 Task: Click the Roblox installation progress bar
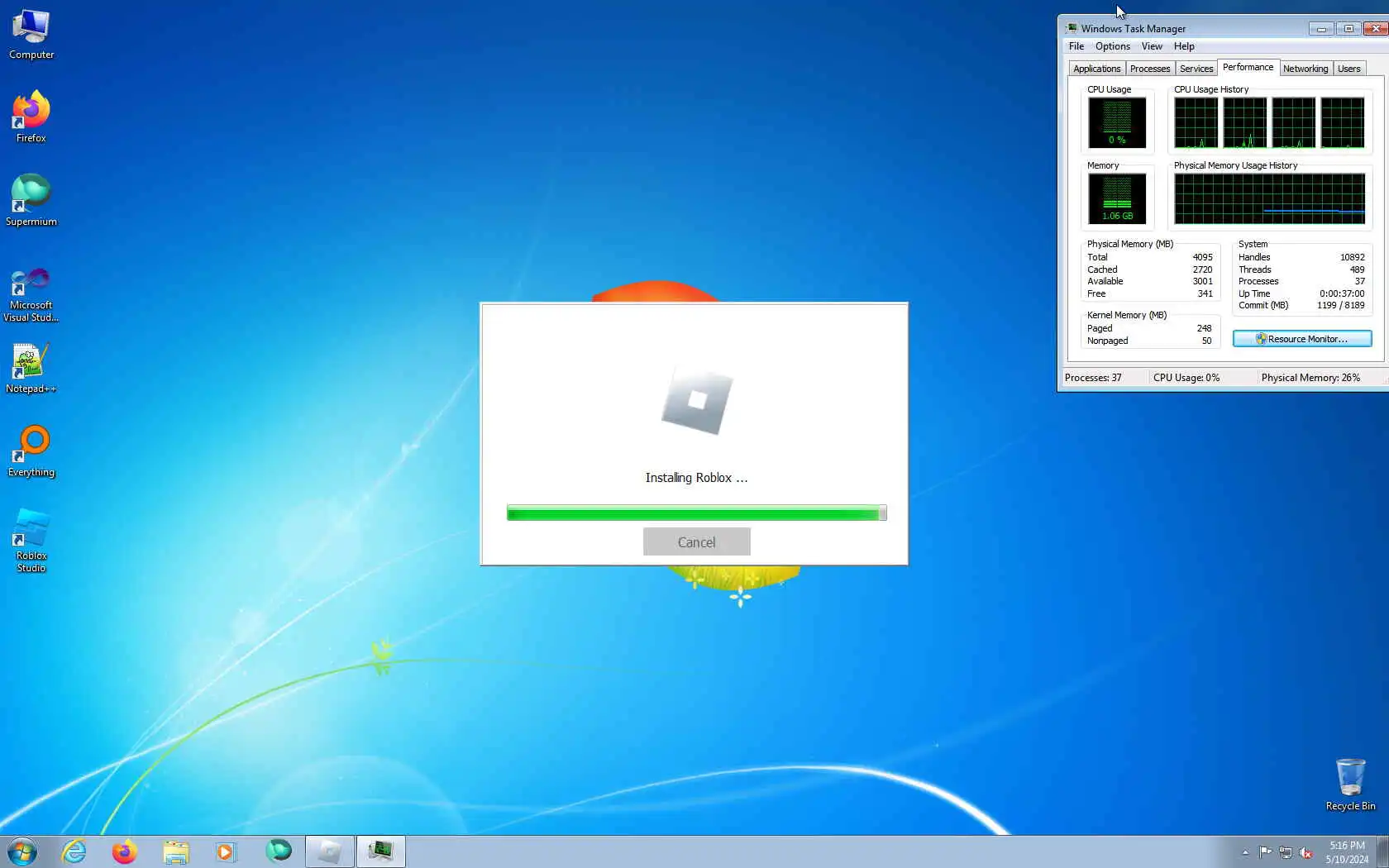[x=697, y=513]
